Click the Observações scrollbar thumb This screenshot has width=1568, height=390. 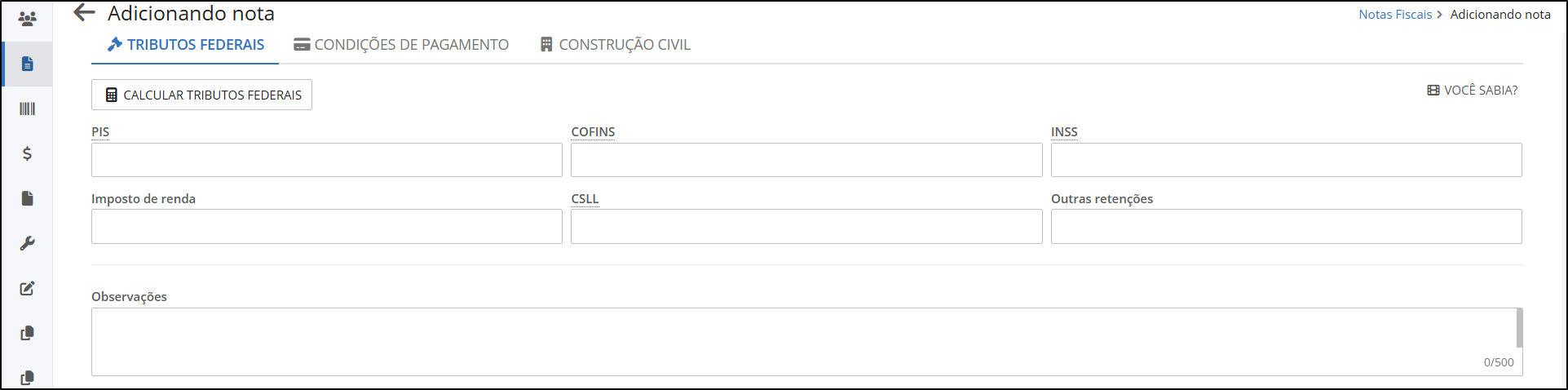coord(1519,328)
